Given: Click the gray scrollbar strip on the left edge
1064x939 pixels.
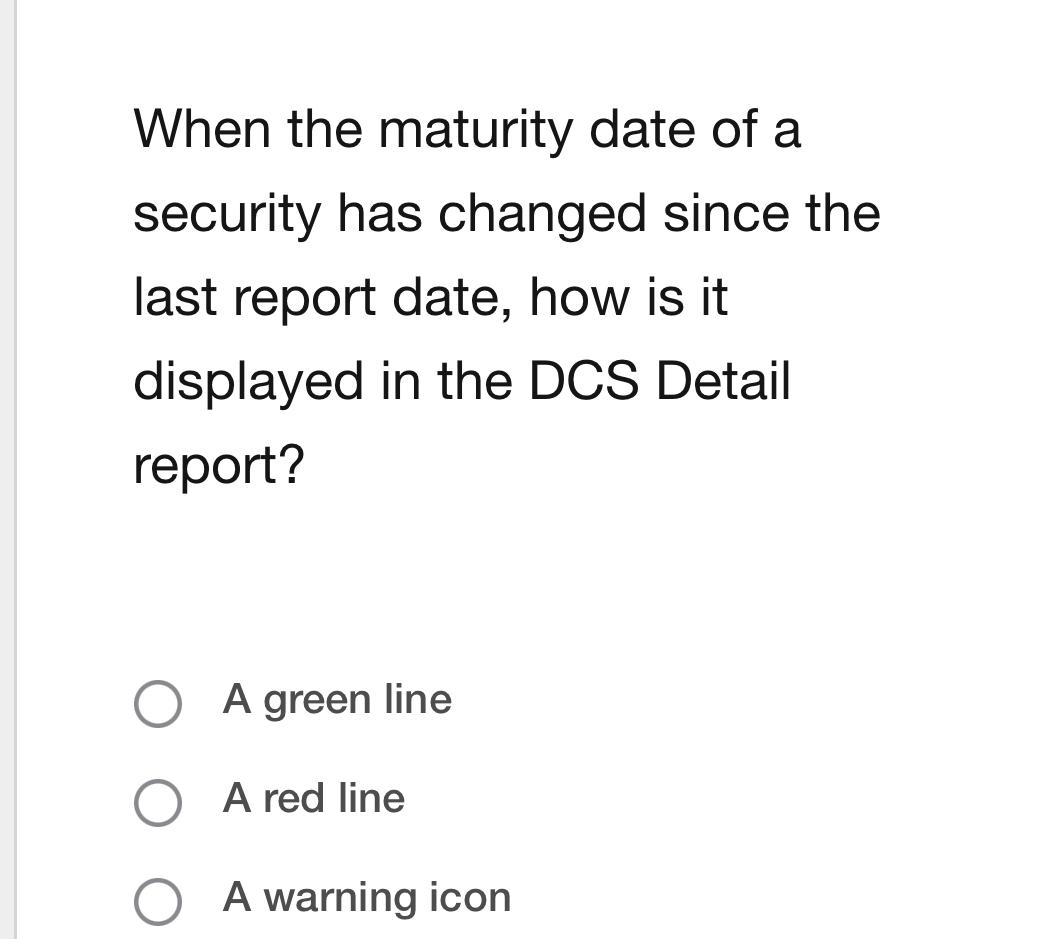Looking at the screenshot, I should (x=6, y=470).
